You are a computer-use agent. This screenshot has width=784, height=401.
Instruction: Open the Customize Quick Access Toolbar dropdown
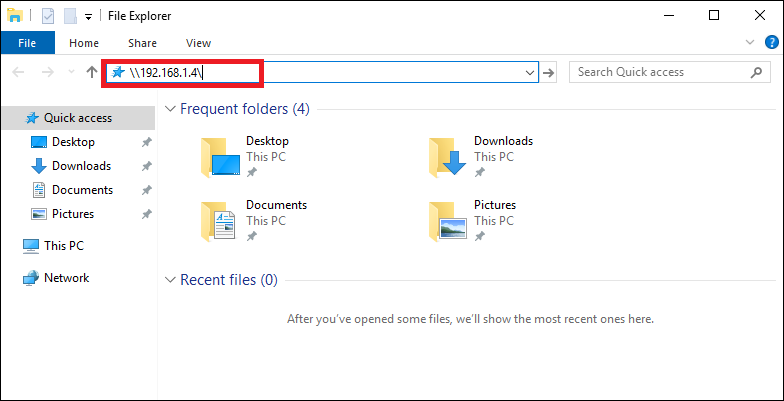88,16
